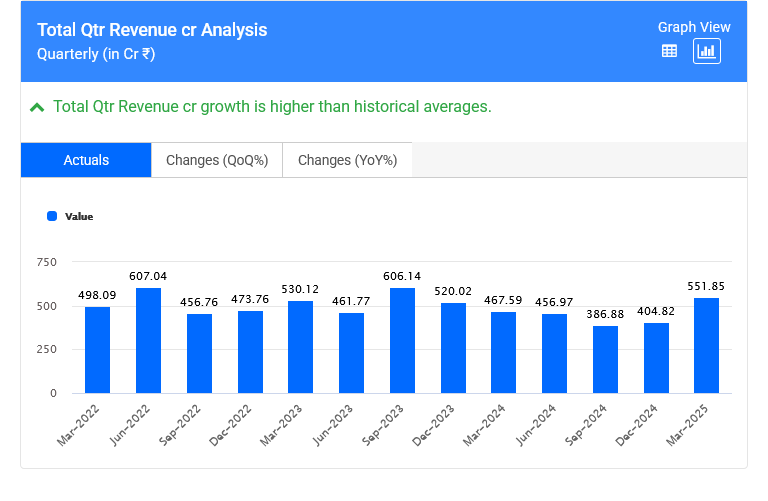Image resolution: width=768 pixels, height=501 pixels.
Task: Select the Sep-2023 bar showing 606.14
Action: [402, 341]
